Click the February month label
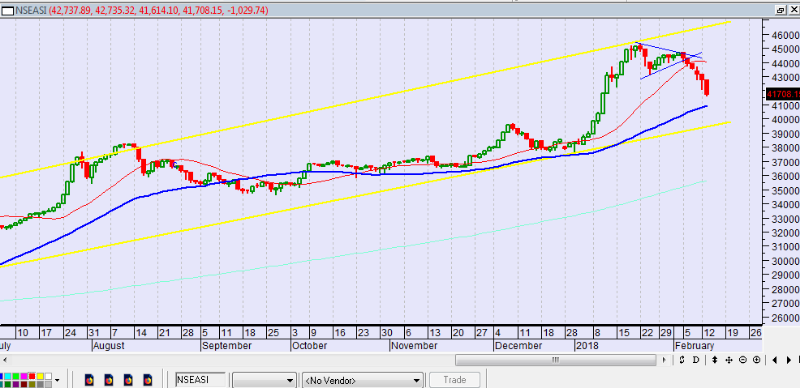This screenshot has height=388, width=800. point(694,346)
